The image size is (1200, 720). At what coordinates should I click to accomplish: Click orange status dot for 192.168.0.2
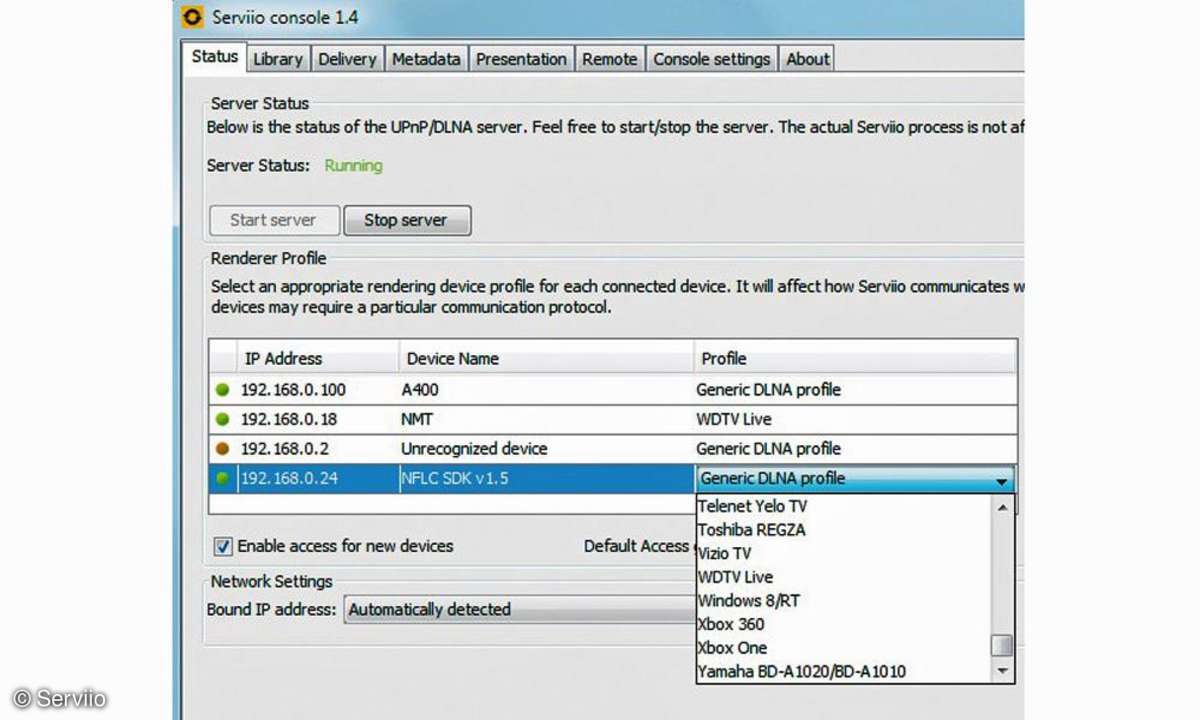(x=222, y=449)
